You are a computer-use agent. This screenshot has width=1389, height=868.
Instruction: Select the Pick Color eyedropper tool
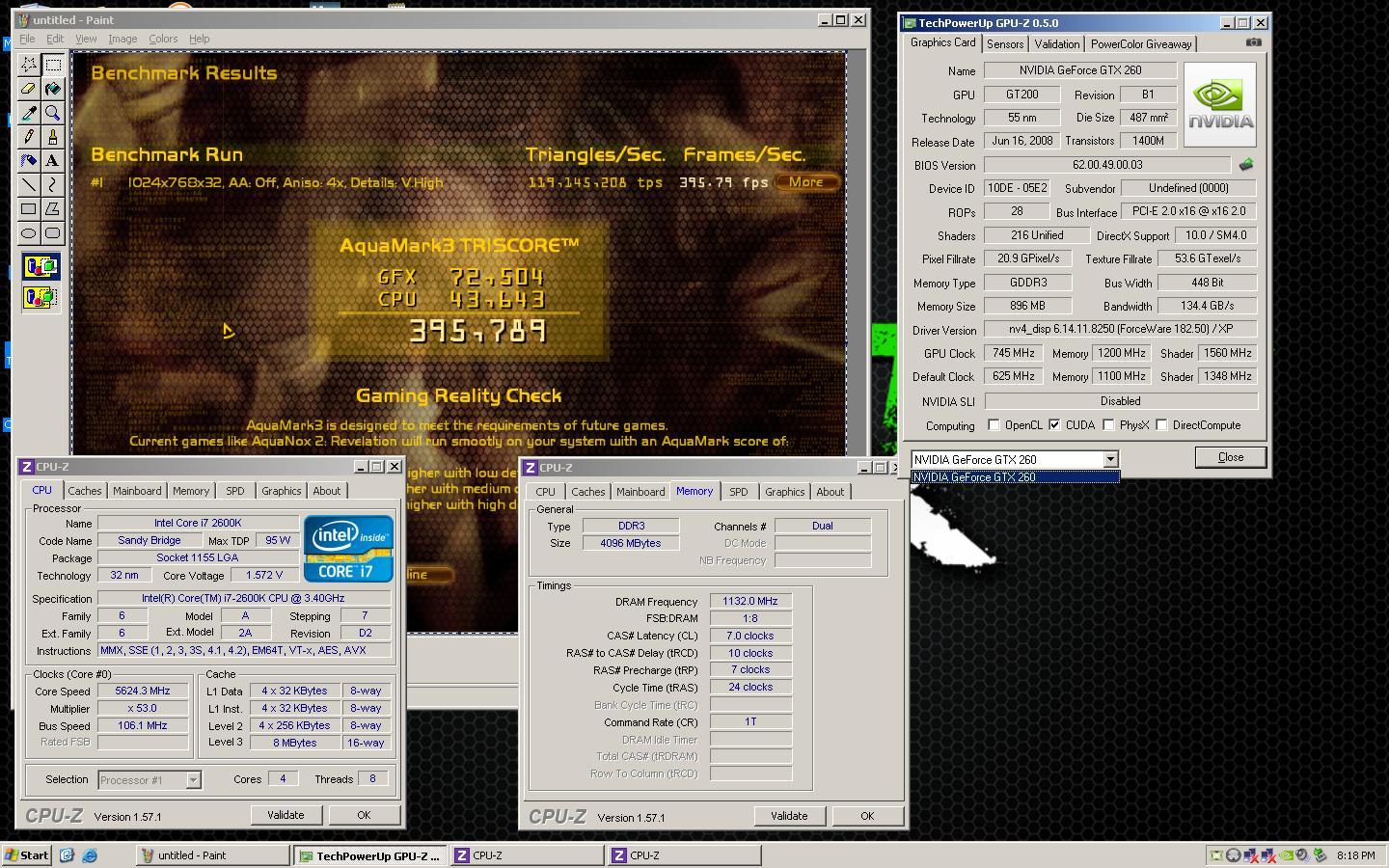29,113
